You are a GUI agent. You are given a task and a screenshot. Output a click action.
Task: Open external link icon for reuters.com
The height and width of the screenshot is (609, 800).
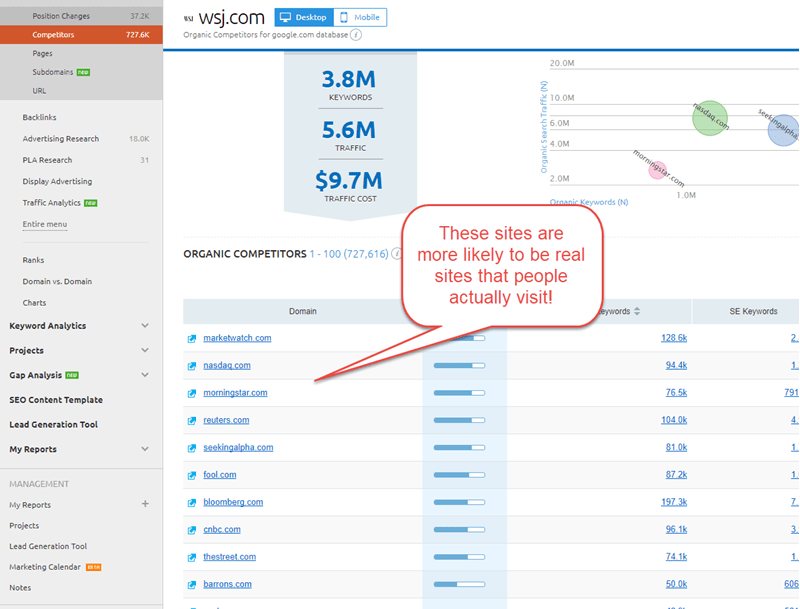192,421
